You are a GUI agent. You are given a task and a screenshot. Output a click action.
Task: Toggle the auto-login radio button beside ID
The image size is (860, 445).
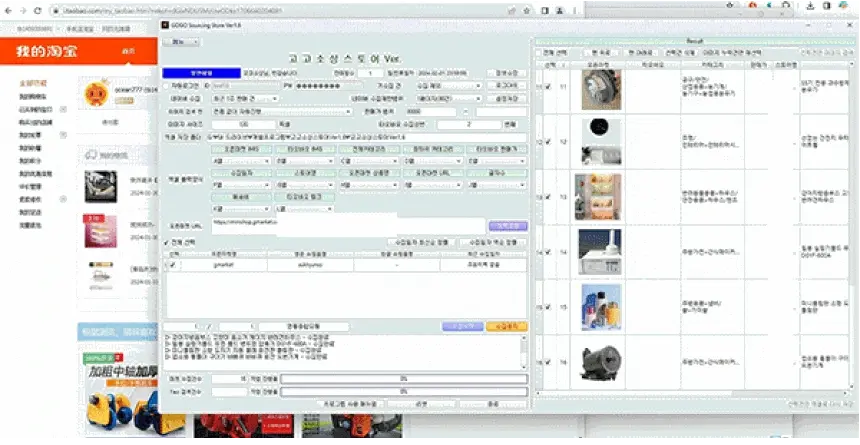(167, 86)
